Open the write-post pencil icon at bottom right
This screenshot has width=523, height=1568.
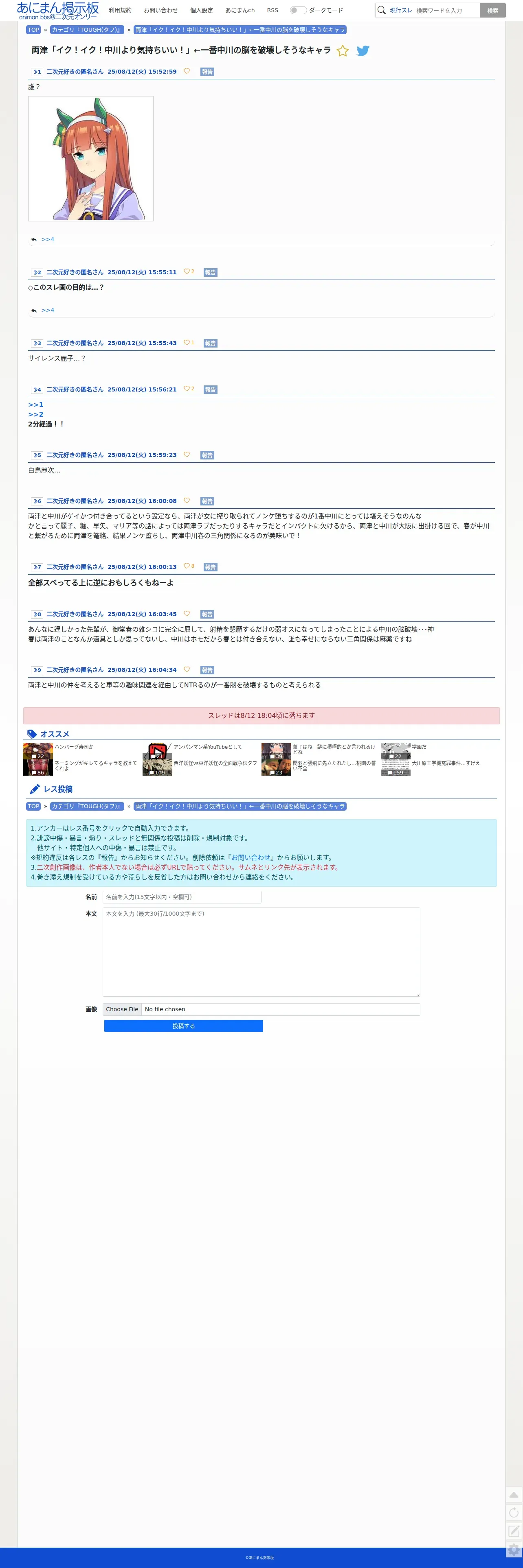514,1530
